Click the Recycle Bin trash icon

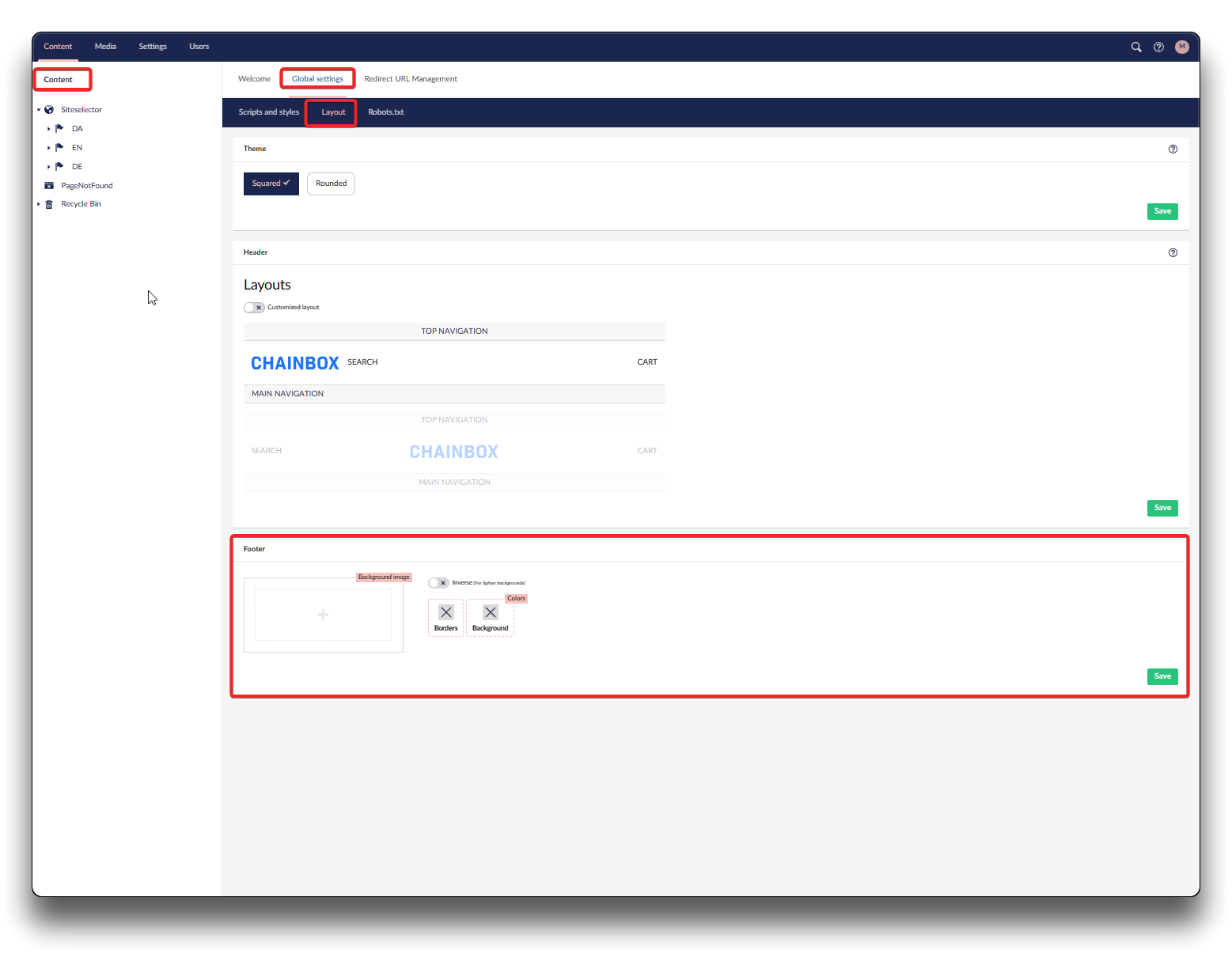[49, 204]
